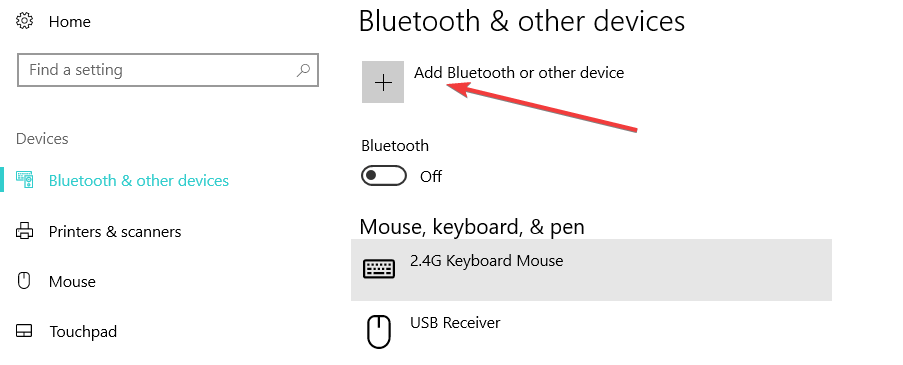Click keyboard icon of 2.4G Keyboard Mouse
Image resolution: width=903 pixels, height=365 pixels.
pyautogui.click(x=379, y=268)
